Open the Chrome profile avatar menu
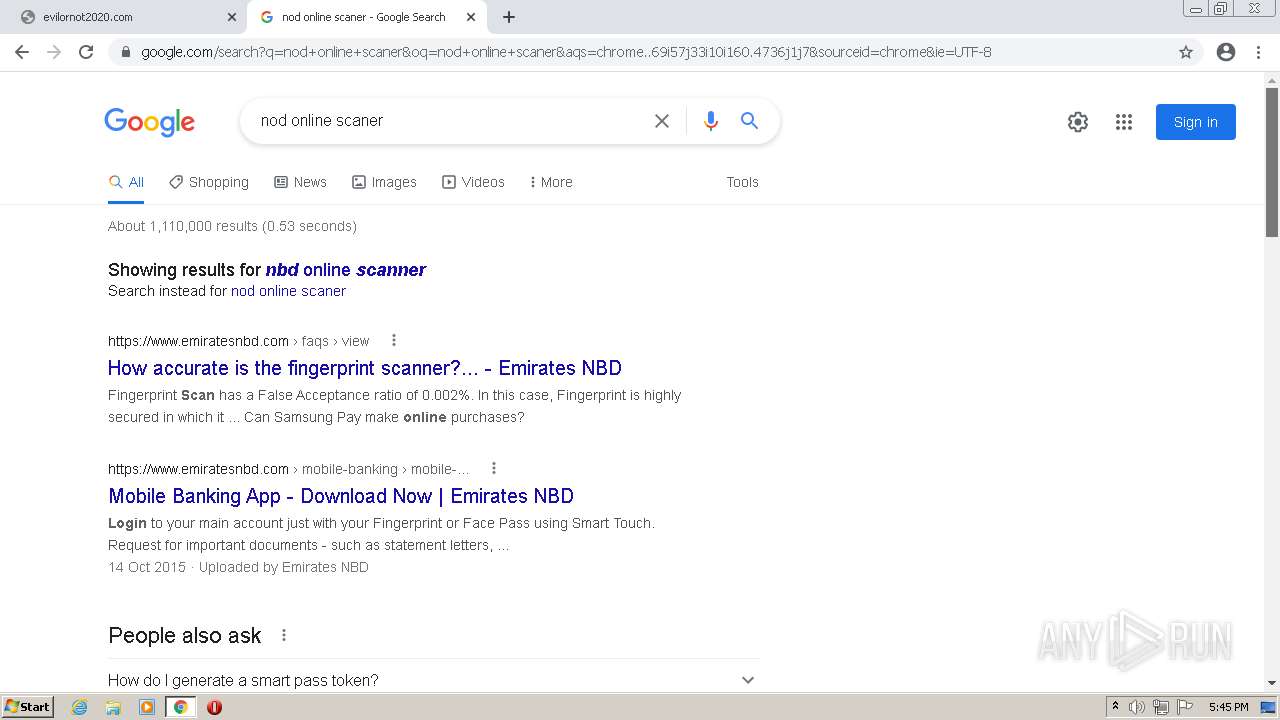The width and height of the screenshot is (1280, 720). click(1226, 52)
